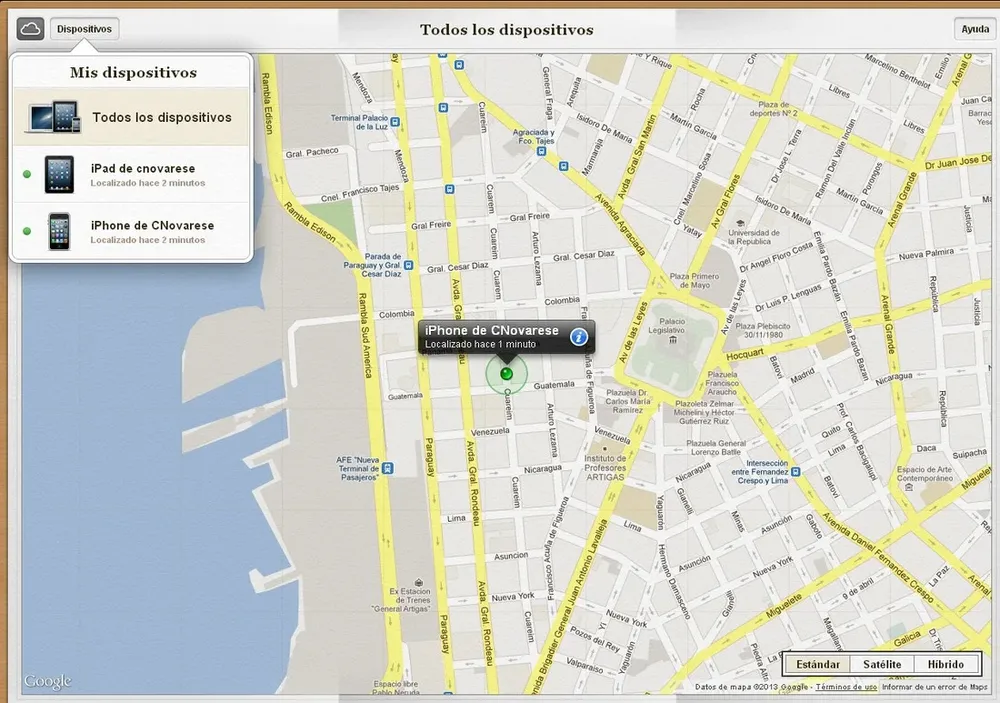Click the Google logo on map
The height and width of the screenshot is (703, 1000).
point(48,681)
